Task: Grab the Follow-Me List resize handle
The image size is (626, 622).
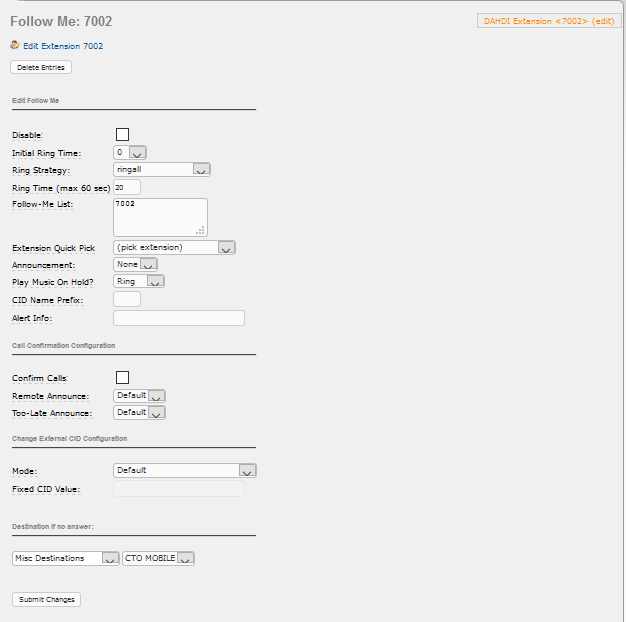Action: point(201,230)
